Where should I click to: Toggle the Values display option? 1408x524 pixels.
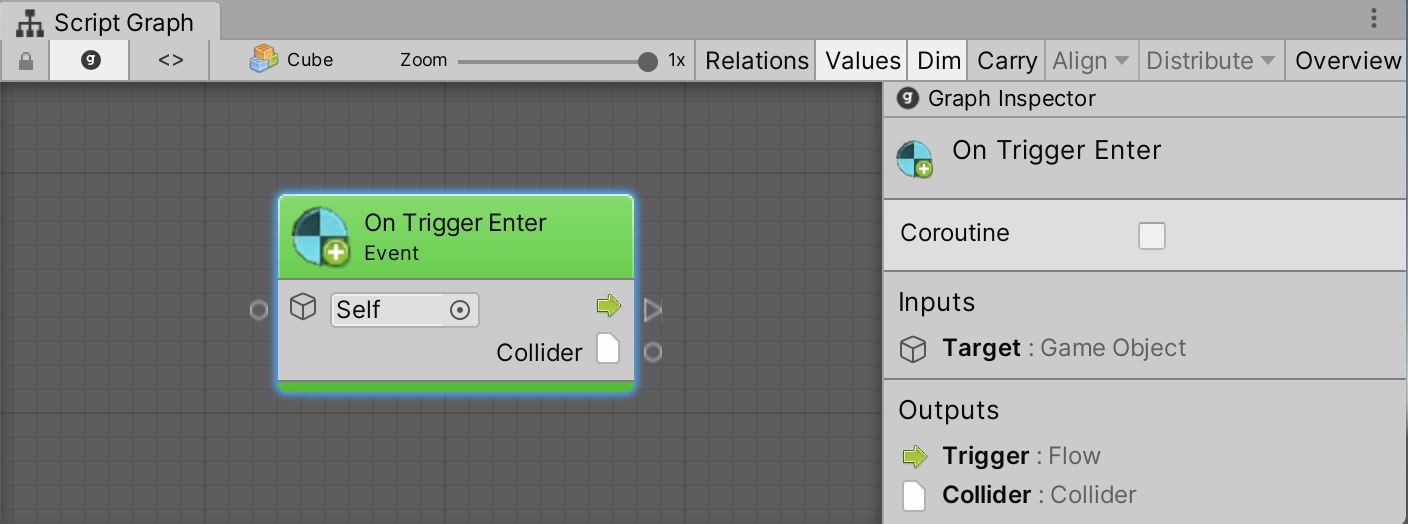pyautogui.click(x=862, y=61)
